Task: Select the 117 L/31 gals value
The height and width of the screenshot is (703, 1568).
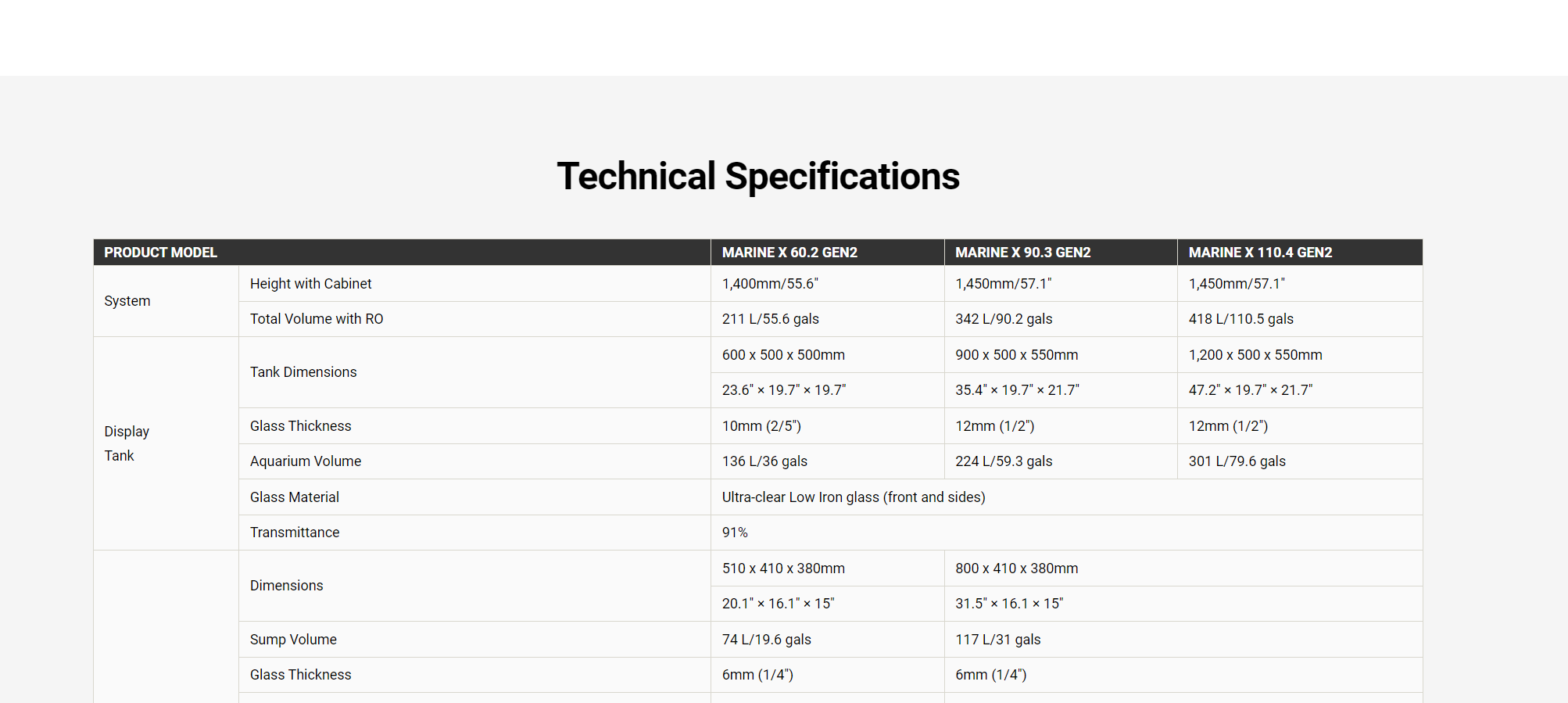Action: [998, 640]
